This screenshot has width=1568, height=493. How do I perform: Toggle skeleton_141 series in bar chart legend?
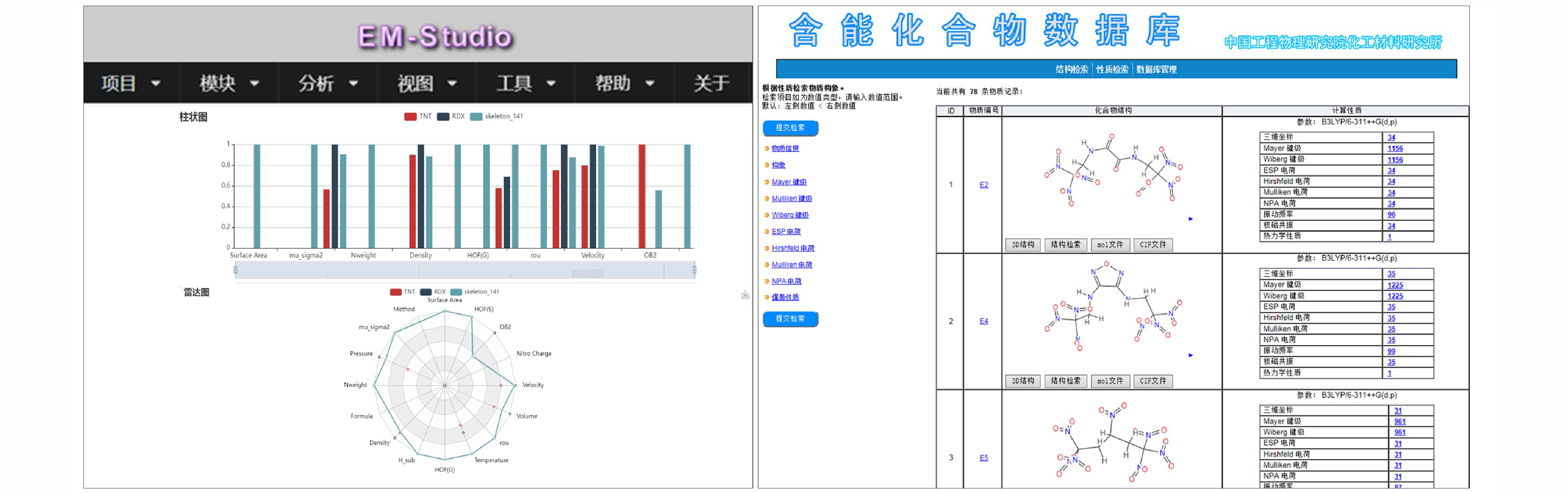pyautogui.click(x=496, y=117)
